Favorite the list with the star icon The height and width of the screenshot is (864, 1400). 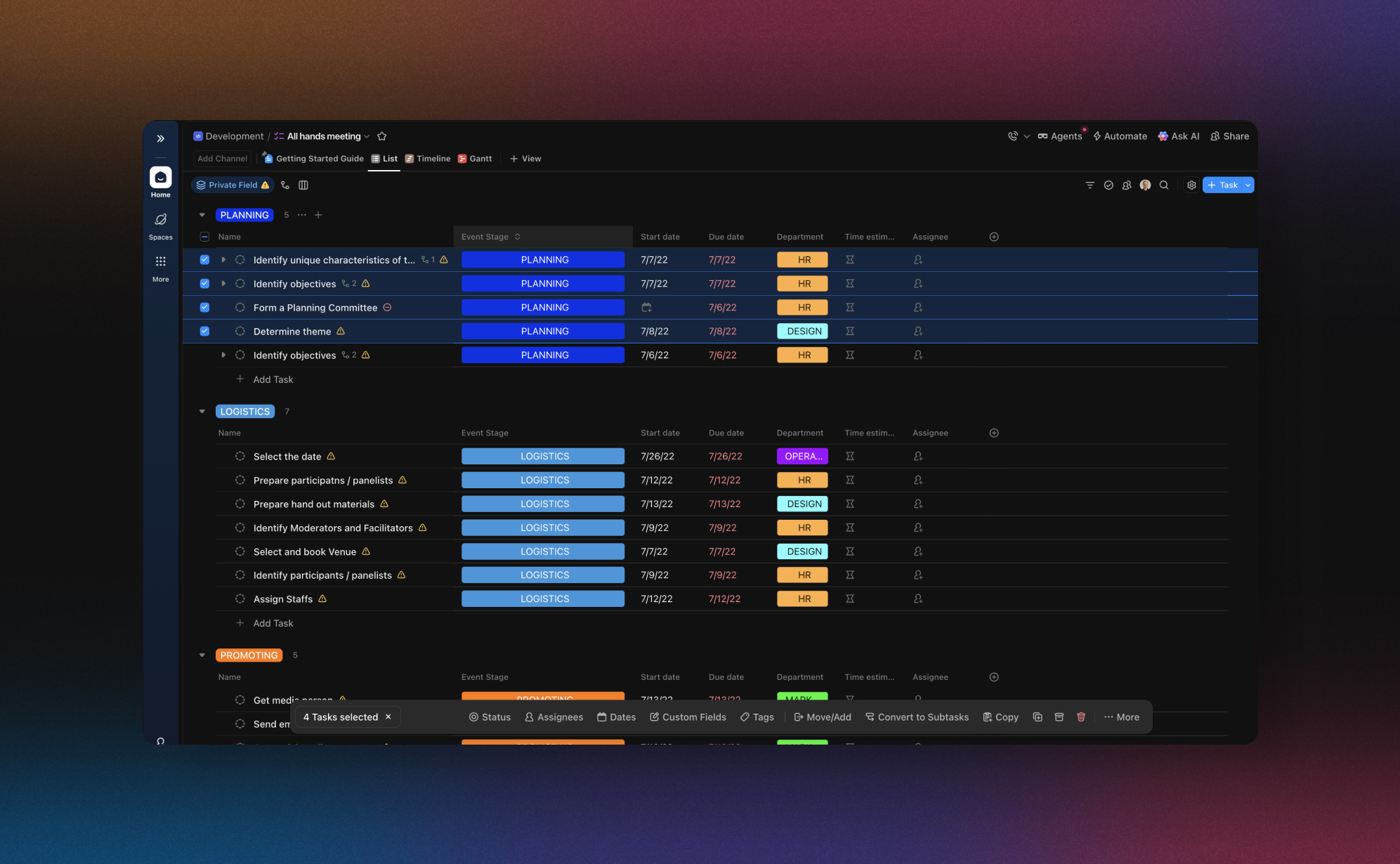[x=382, y=136]
